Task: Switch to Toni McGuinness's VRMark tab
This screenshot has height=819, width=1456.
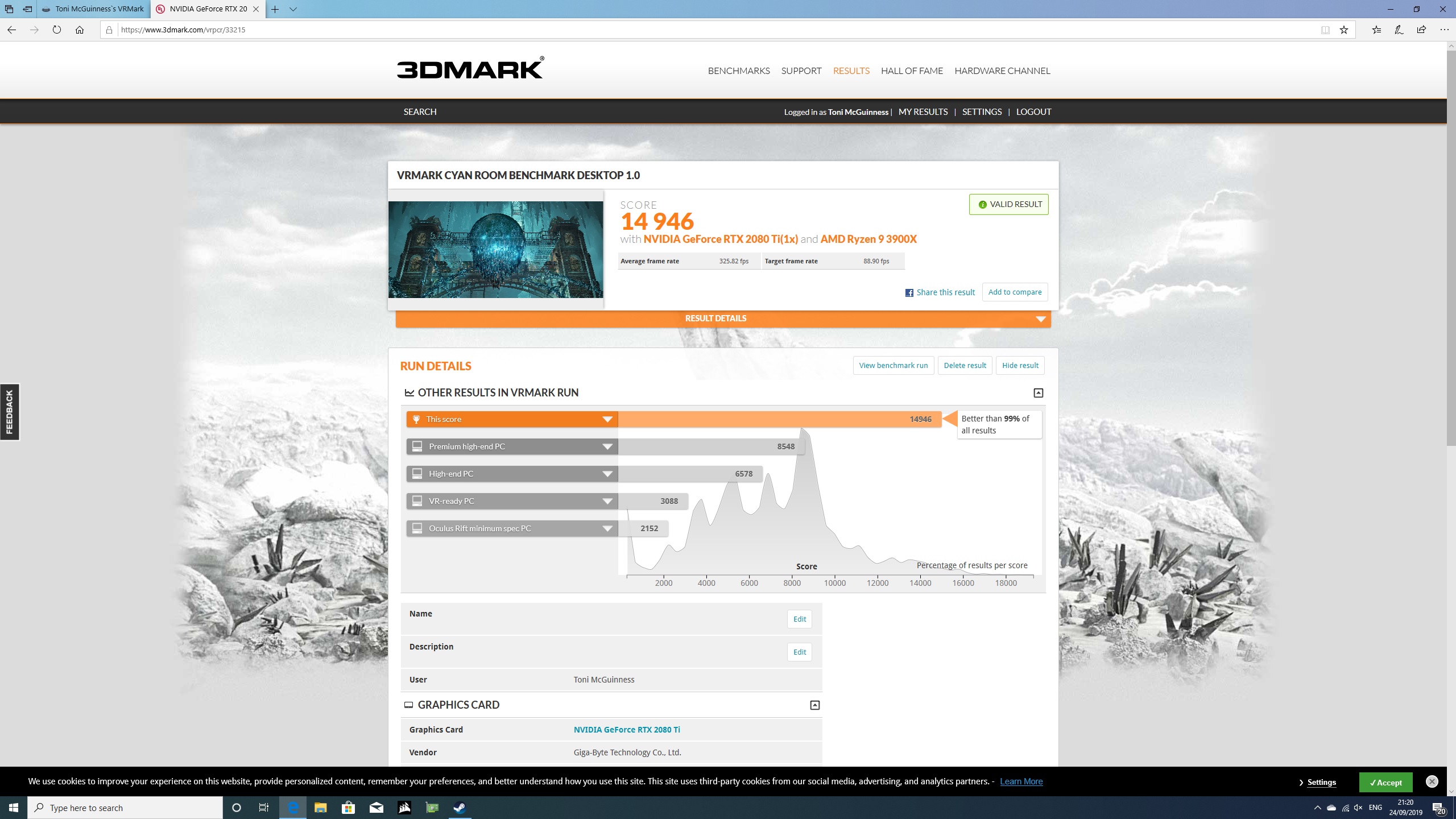Action: click(94, 9)
